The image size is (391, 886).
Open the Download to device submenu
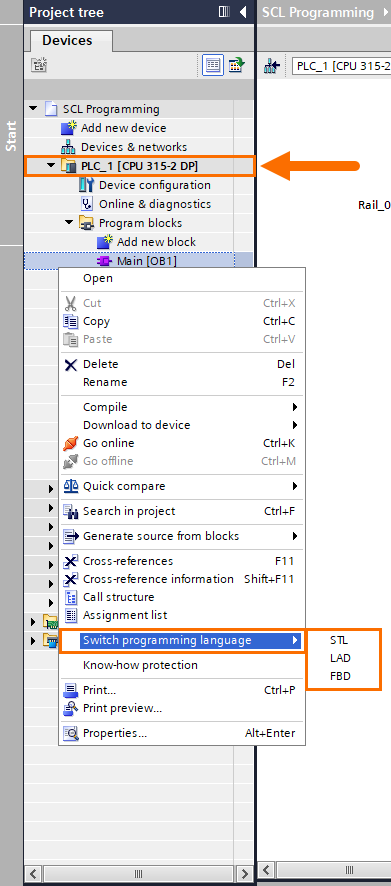click(x=182, y=425)
